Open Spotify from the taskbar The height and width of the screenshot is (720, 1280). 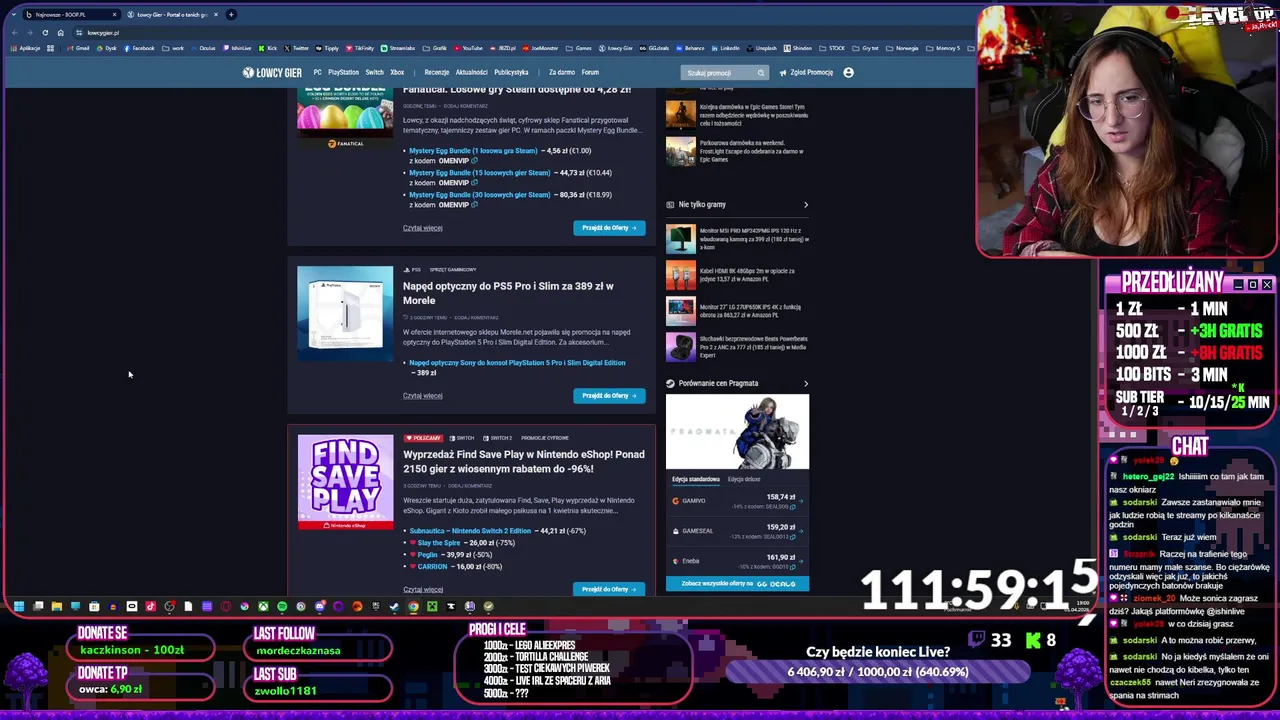coord(282,606)
